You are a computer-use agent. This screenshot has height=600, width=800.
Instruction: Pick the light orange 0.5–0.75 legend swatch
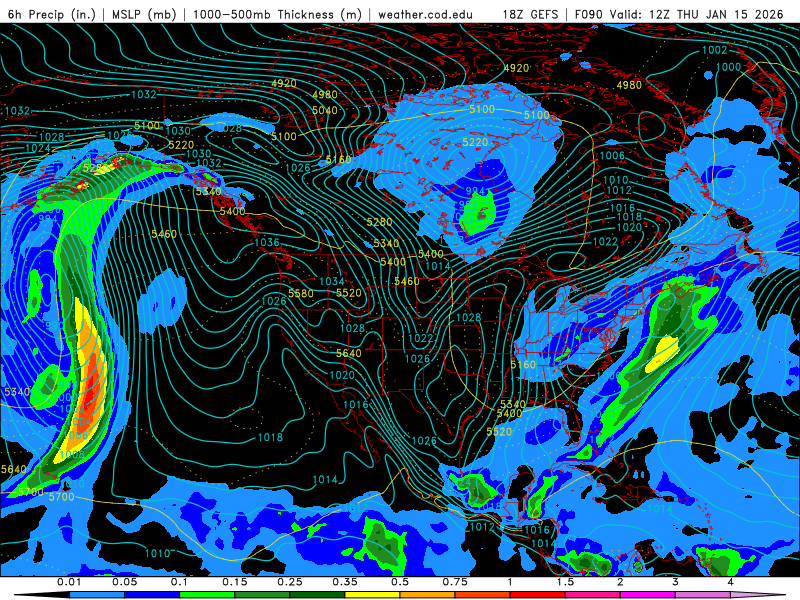click(428, 595)
